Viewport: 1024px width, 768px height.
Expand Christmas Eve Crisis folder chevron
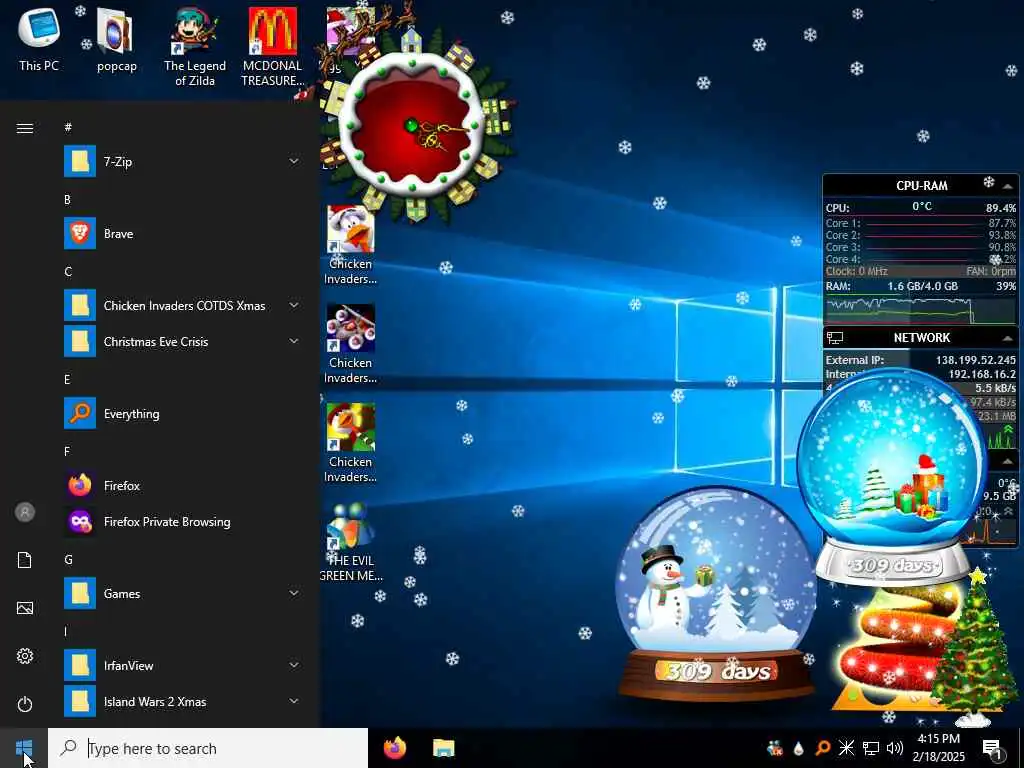click(x=294, y=341)
